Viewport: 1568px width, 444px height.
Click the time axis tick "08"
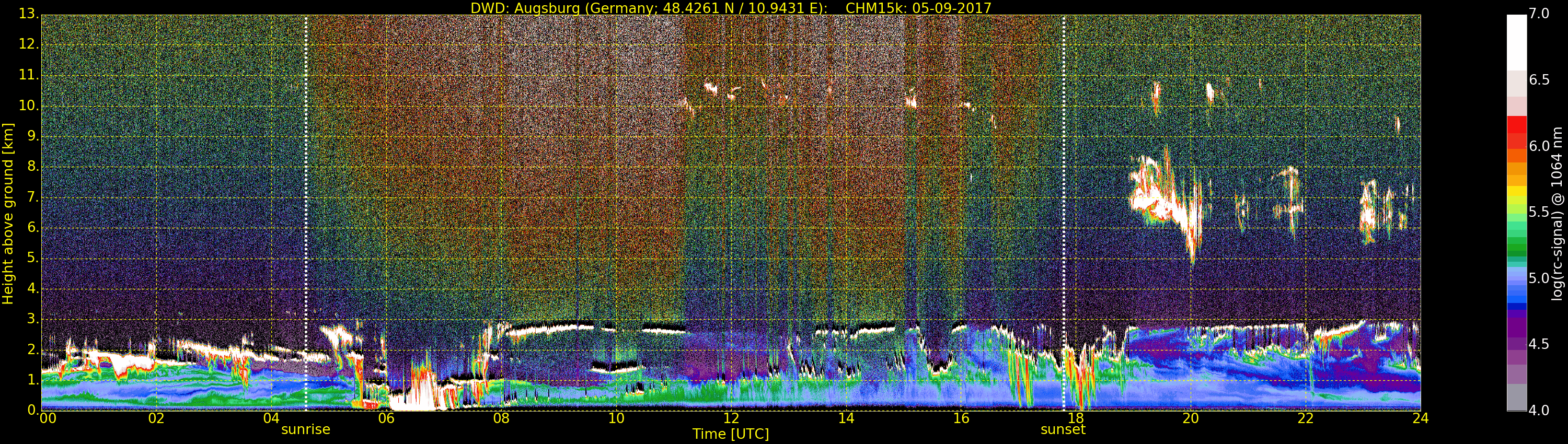point(501,418)
